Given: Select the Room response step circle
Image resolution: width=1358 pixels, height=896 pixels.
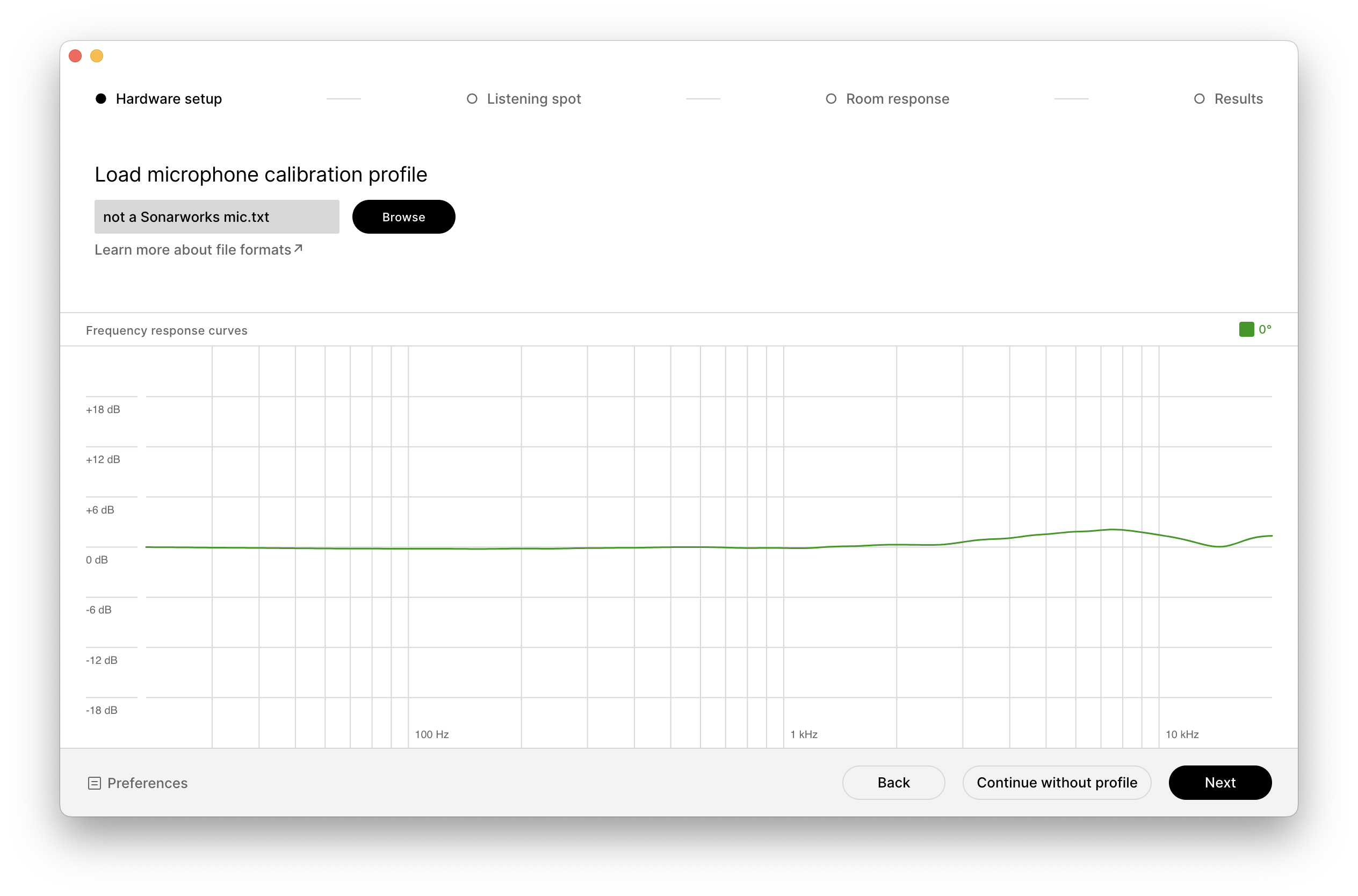Looking at the screenshot, I should [x=831, y=99].
